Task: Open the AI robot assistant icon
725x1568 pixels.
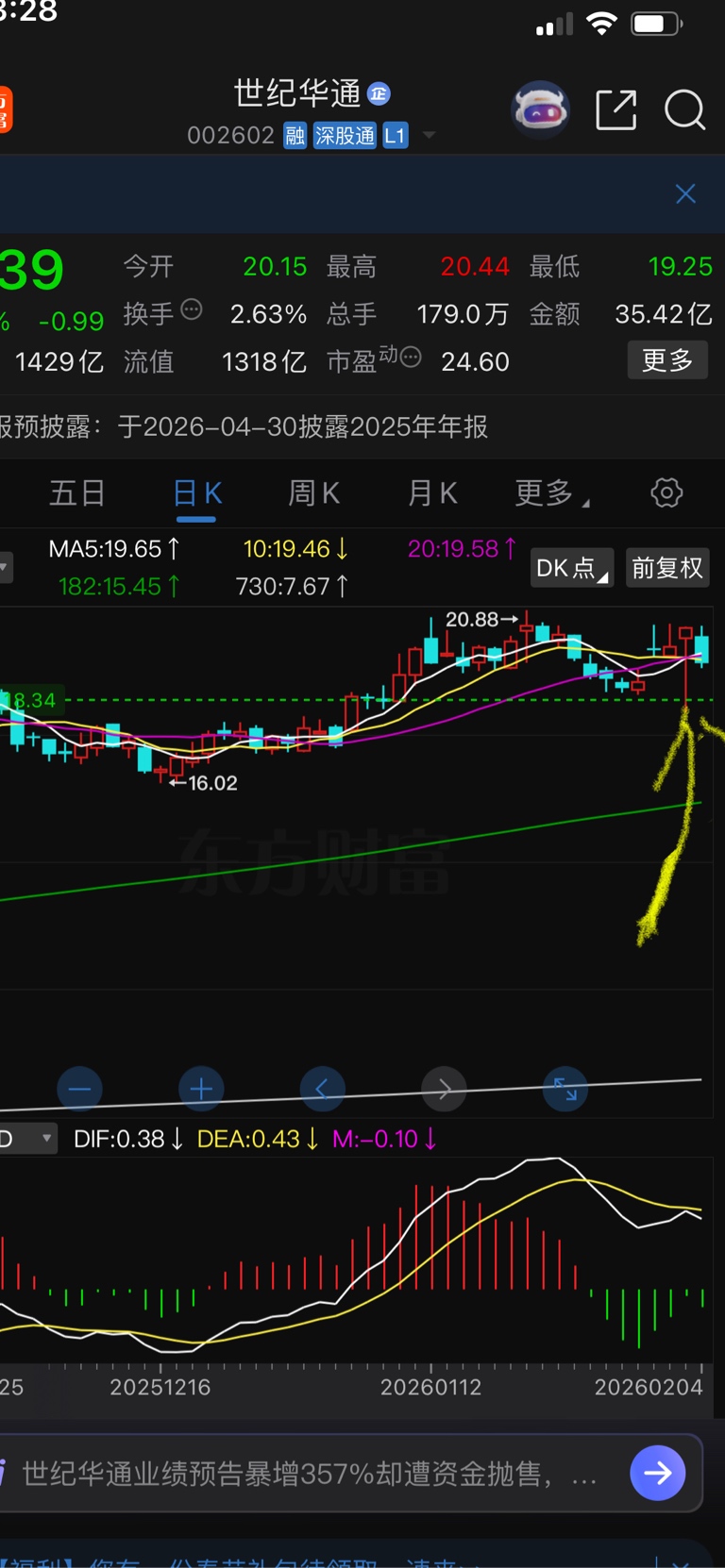Action: click(540, 110)
